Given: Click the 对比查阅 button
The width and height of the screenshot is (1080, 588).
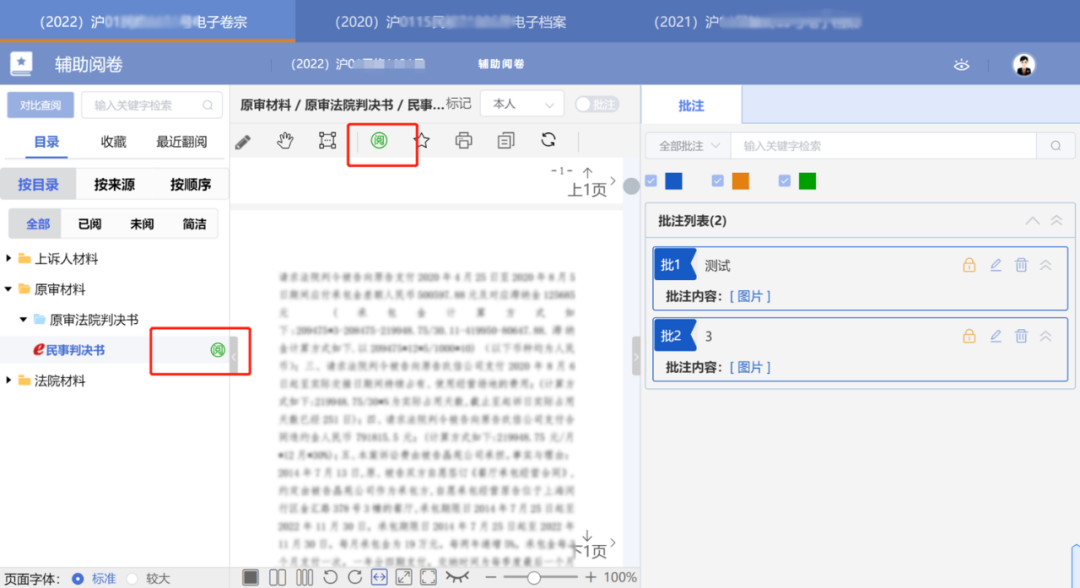Looking at the screenshot, I should [41, 104].
